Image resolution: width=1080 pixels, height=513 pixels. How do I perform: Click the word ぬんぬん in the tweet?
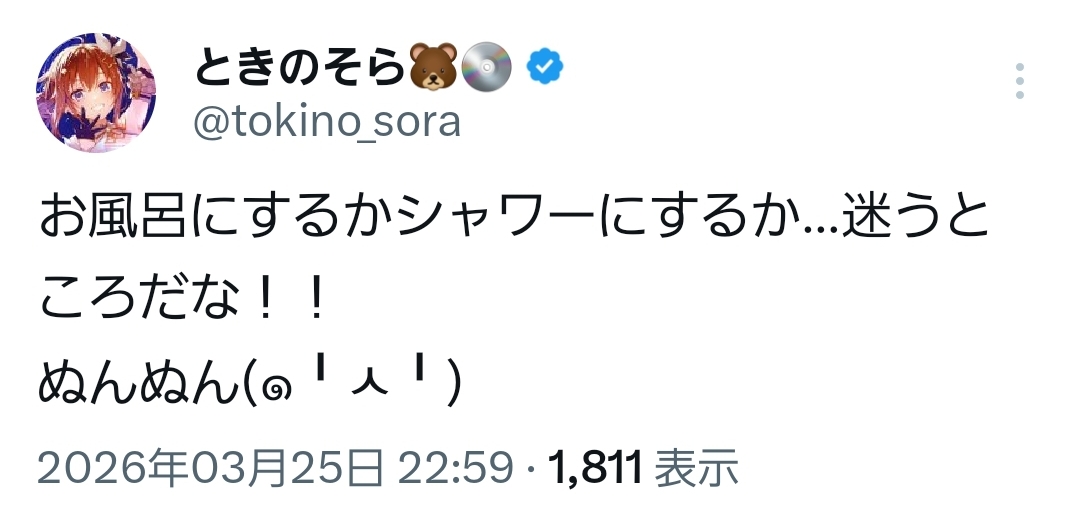tap(135, 384)
